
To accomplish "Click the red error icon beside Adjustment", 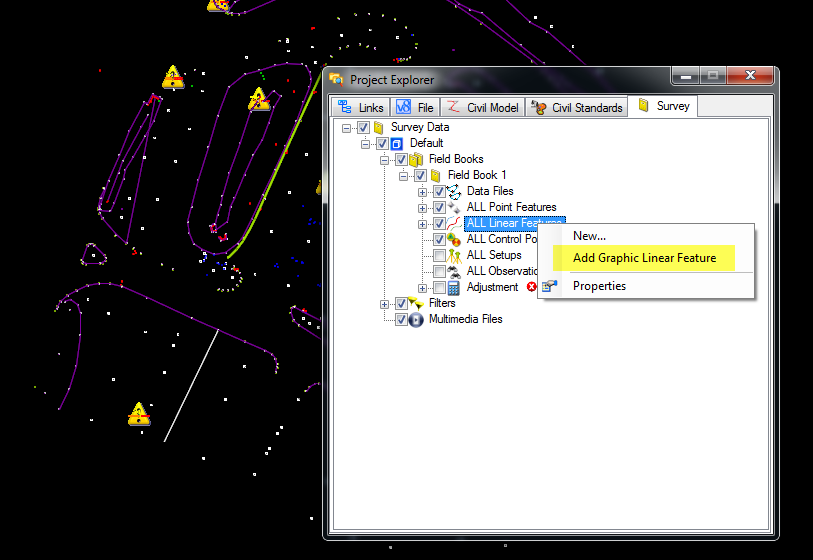I will click(x=531, y=287).
